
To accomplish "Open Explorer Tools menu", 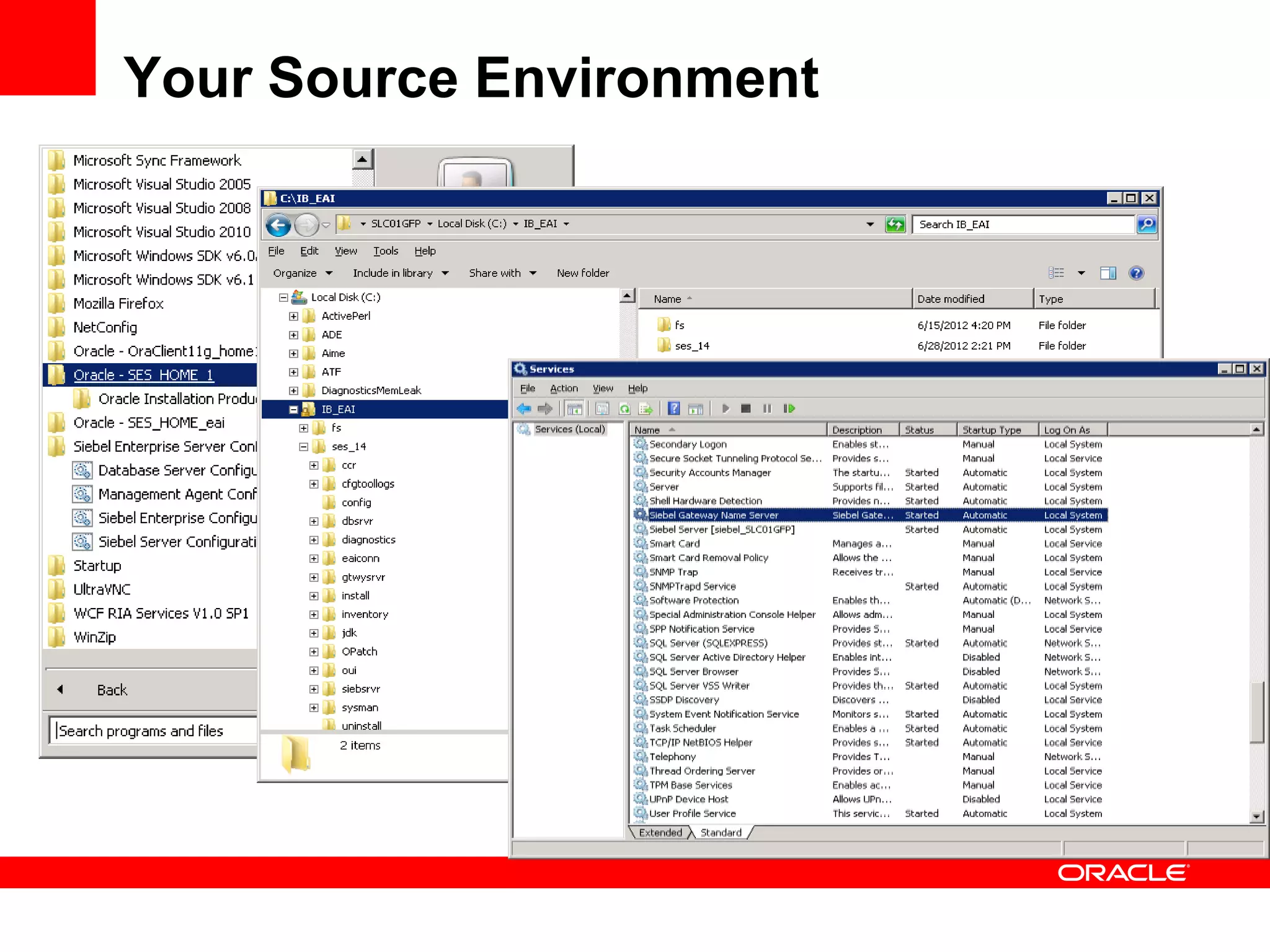I will coord(386,251).
